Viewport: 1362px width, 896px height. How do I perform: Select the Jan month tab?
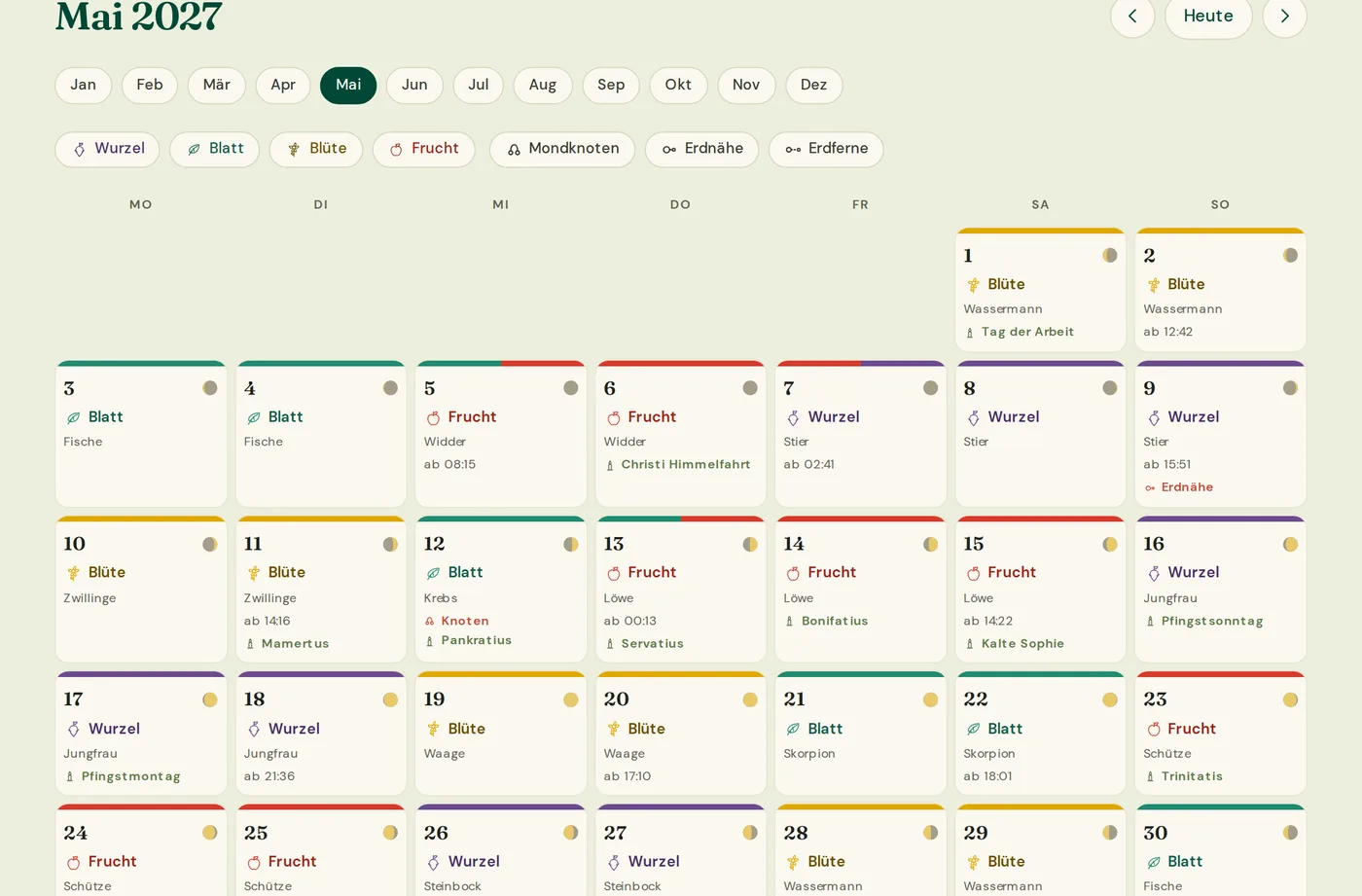pos(84,85)
